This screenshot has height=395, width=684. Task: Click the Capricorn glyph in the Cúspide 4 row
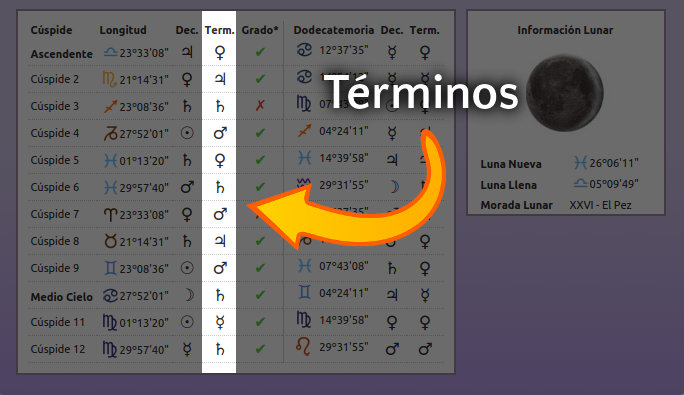110,134
